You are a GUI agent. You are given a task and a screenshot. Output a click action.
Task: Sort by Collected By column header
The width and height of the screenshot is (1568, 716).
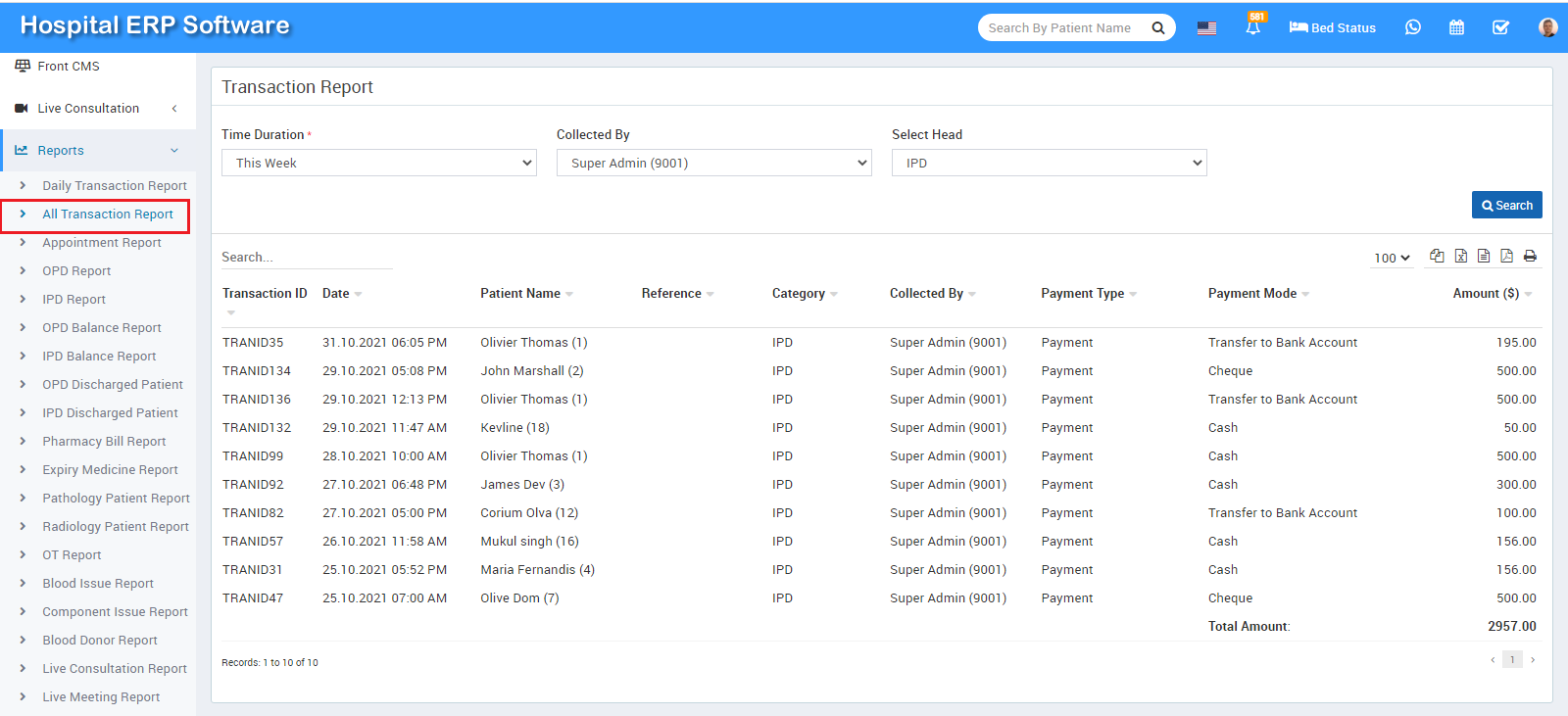pos(932,293)
